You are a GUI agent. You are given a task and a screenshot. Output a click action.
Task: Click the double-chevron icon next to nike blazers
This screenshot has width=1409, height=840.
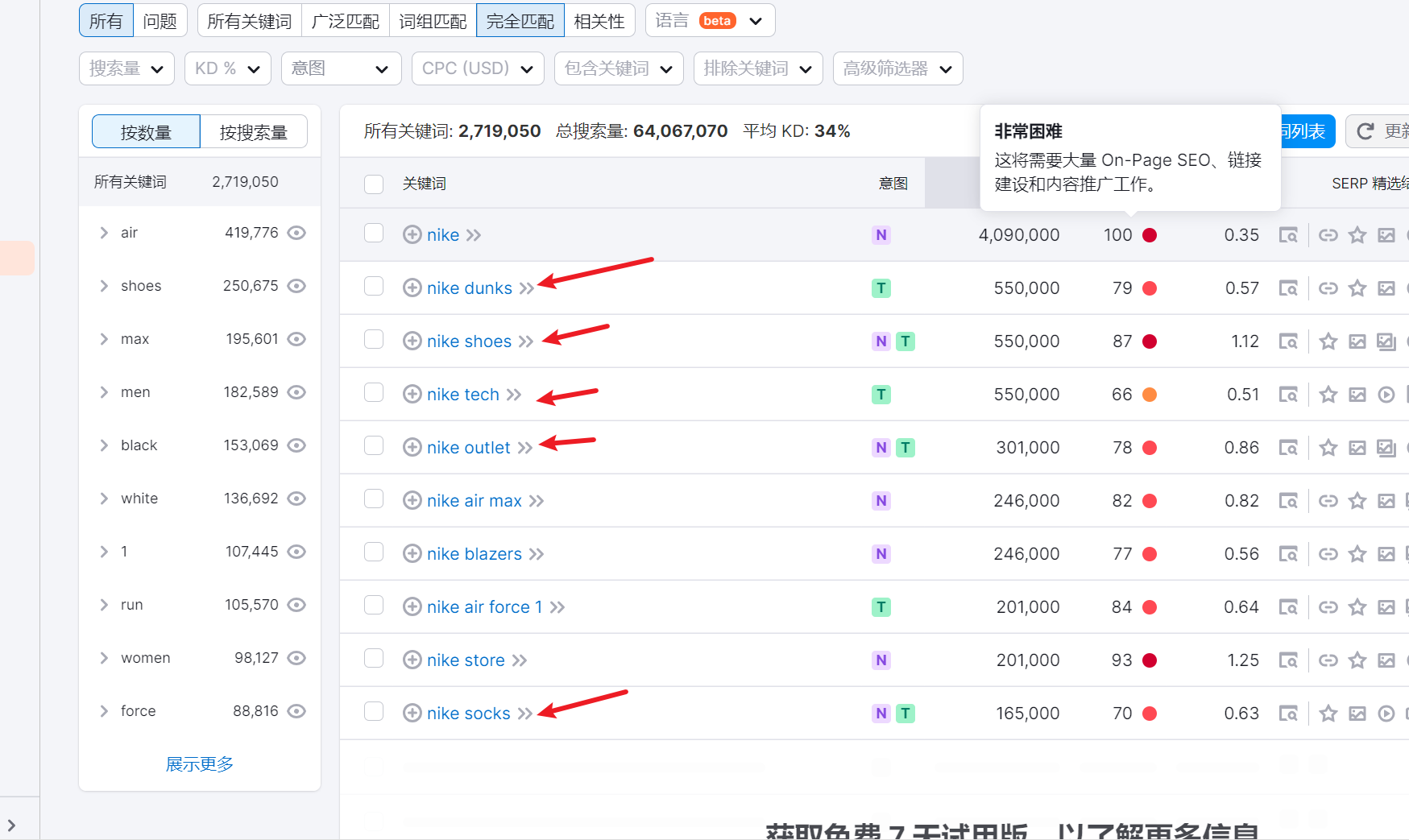537,554
